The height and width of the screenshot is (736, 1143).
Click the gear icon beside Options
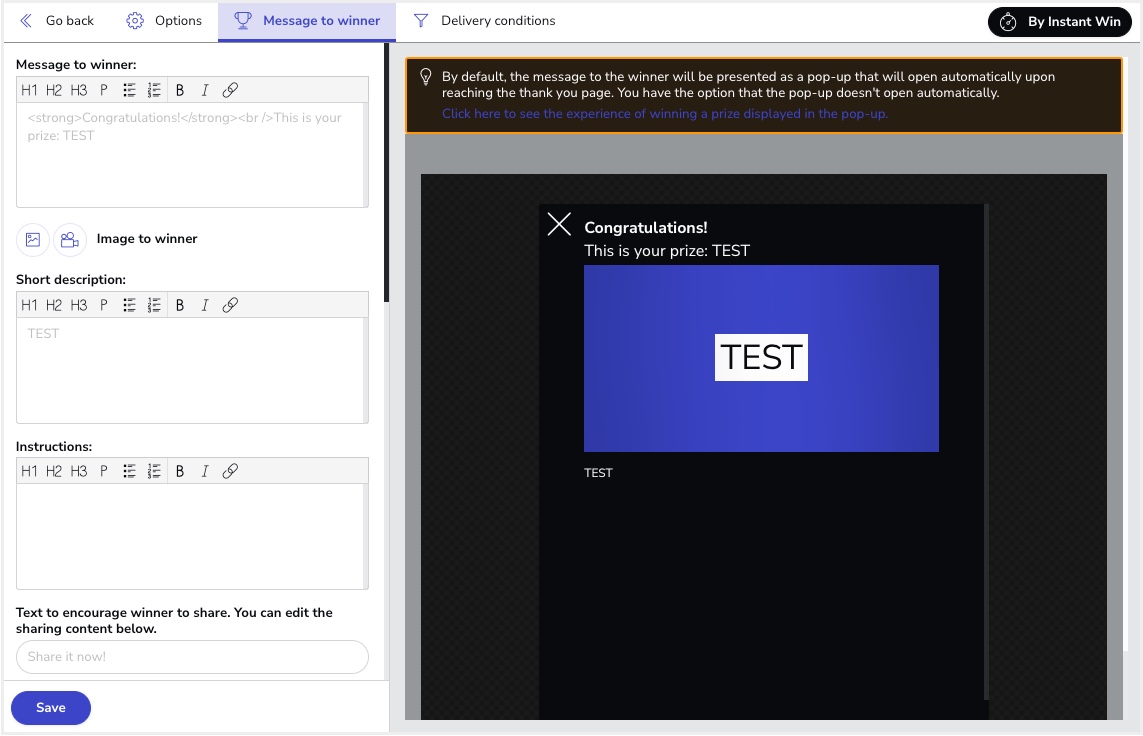(135, 20)
